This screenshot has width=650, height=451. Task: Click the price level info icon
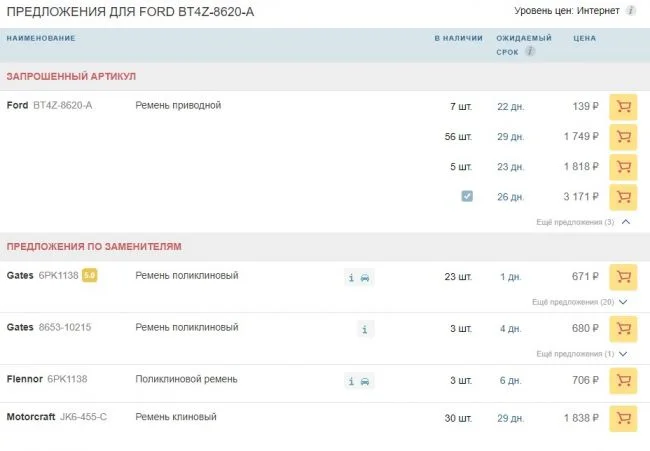coord(631,11)
